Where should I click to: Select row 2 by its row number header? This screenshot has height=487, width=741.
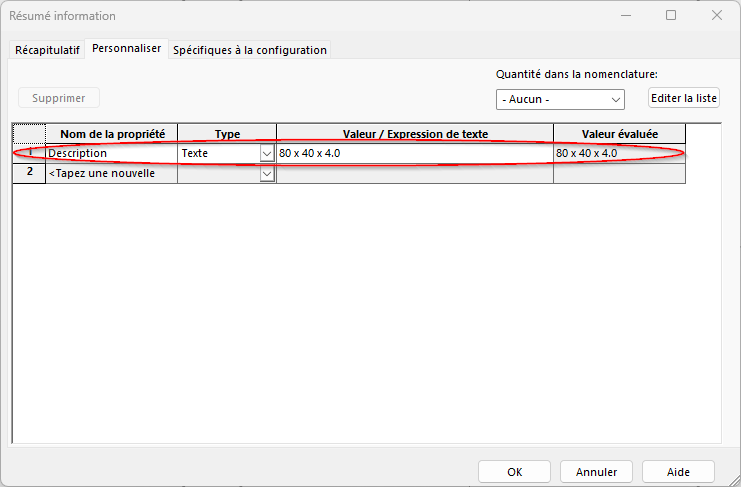pos(29,173)
